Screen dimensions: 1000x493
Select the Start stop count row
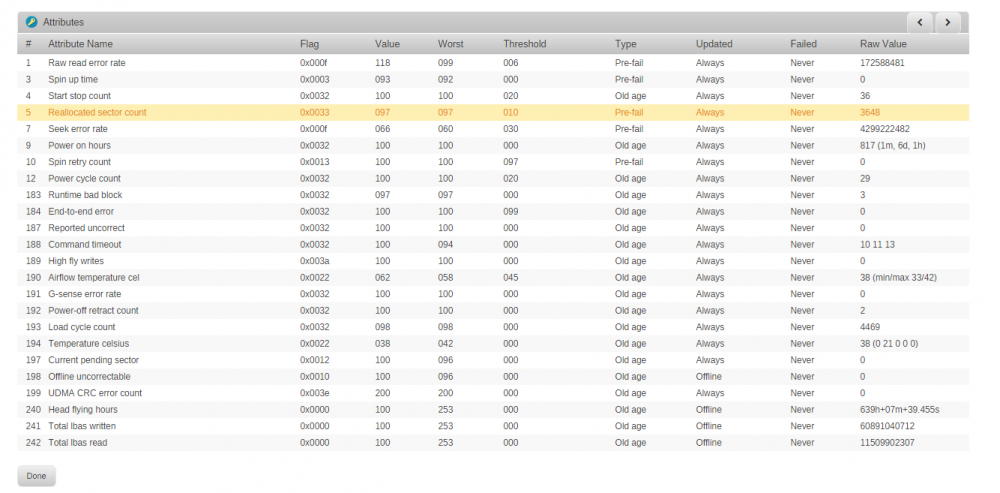(x=493, y=96)
